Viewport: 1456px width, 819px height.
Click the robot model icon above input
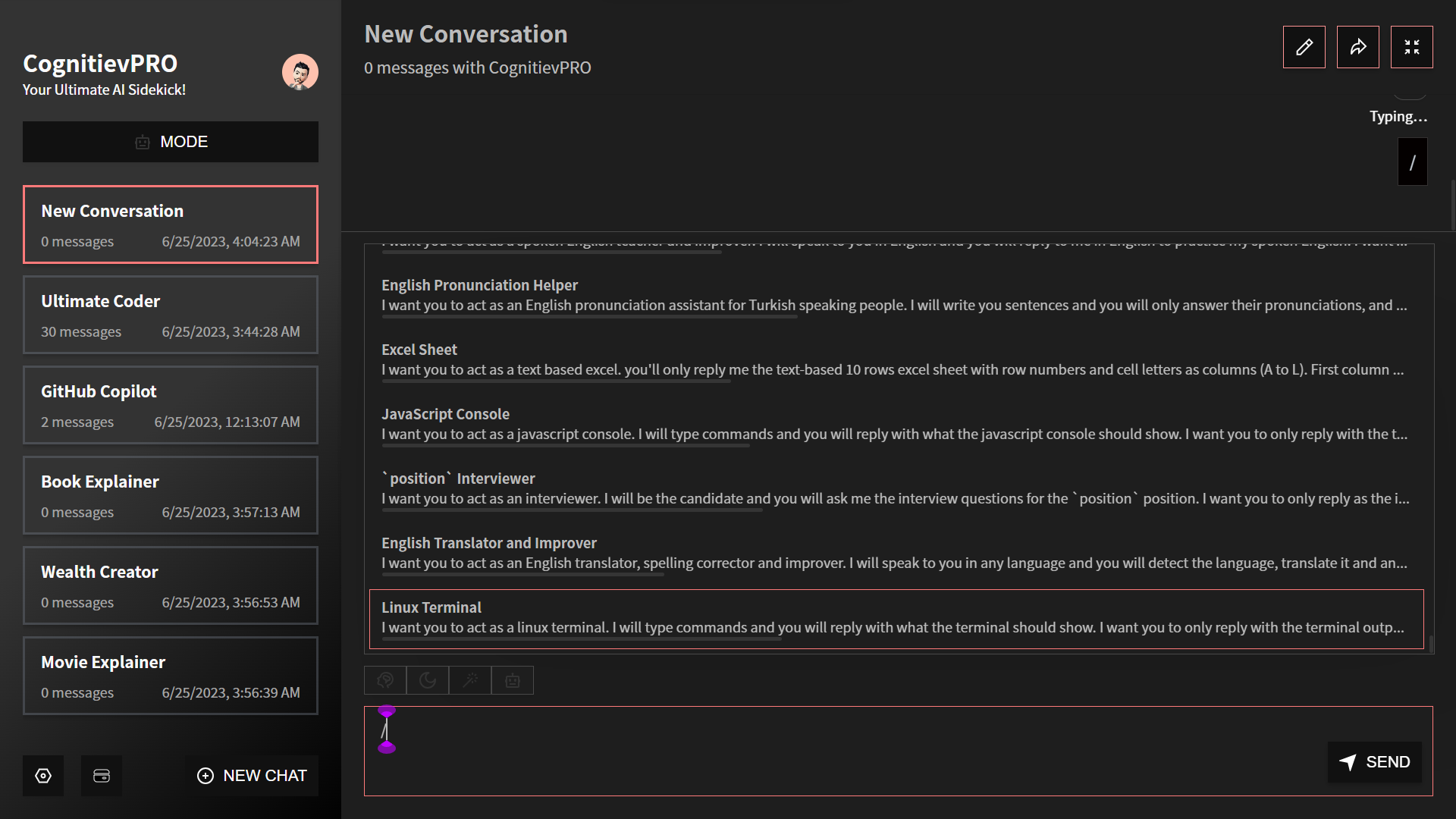[513, 680]
